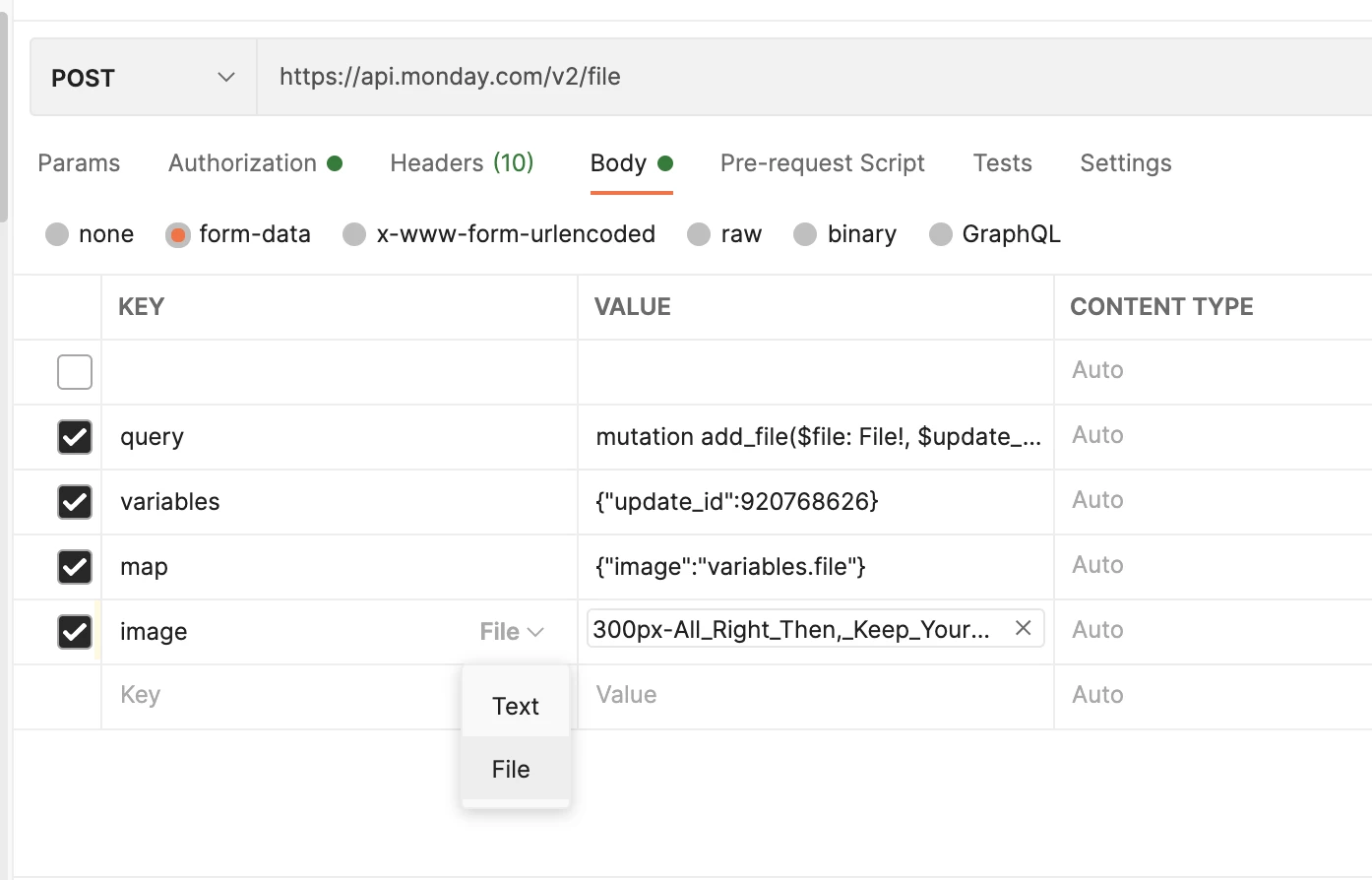Viewport: 1372px width, 880px height.
Task: Open the Params tab
Action: [x=79, y=163]
